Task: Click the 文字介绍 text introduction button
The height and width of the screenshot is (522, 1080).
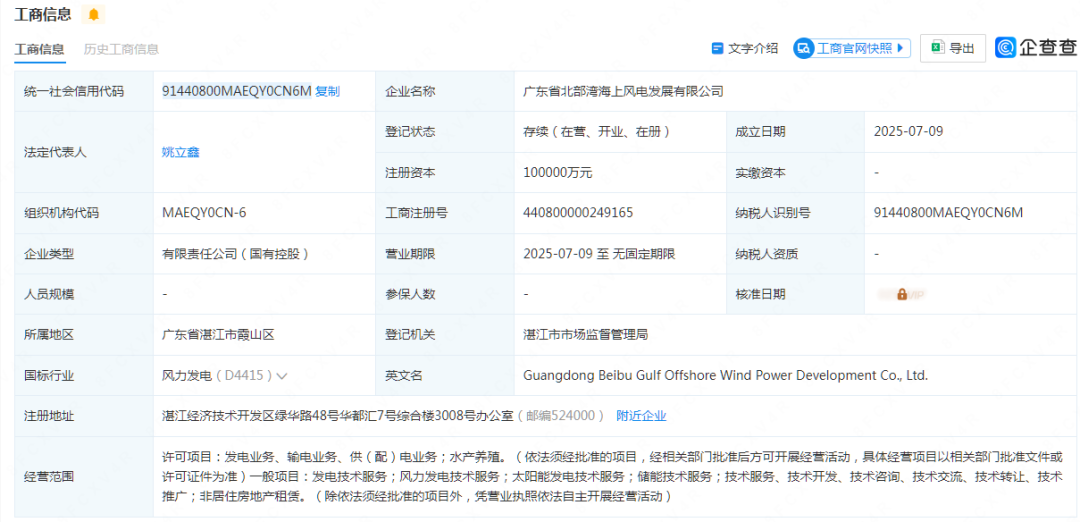Action: pos(744,48)
